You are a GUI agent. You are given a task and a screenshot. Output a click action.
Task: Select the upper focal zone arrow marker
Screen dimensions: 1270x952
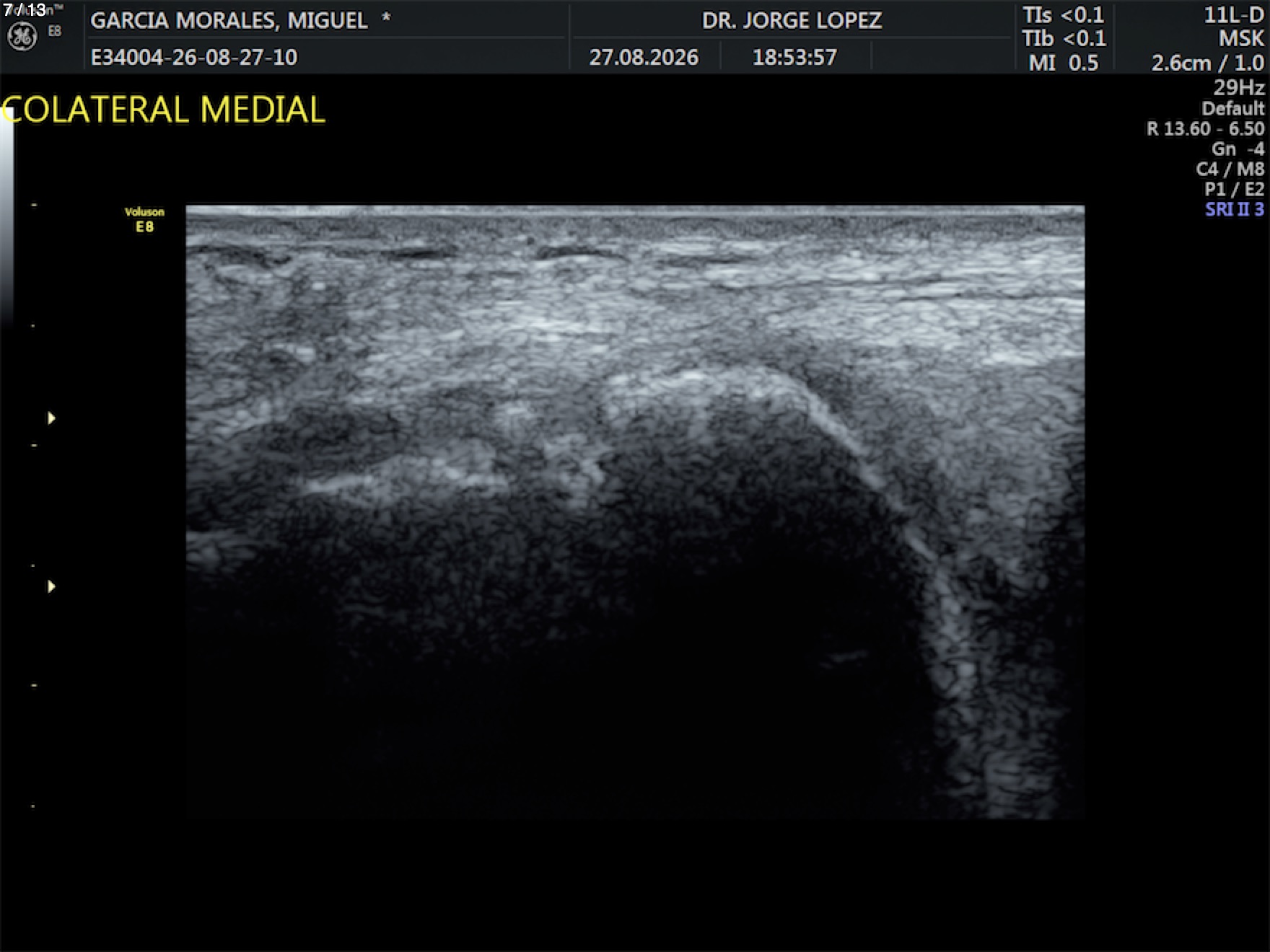coord(51,418)
